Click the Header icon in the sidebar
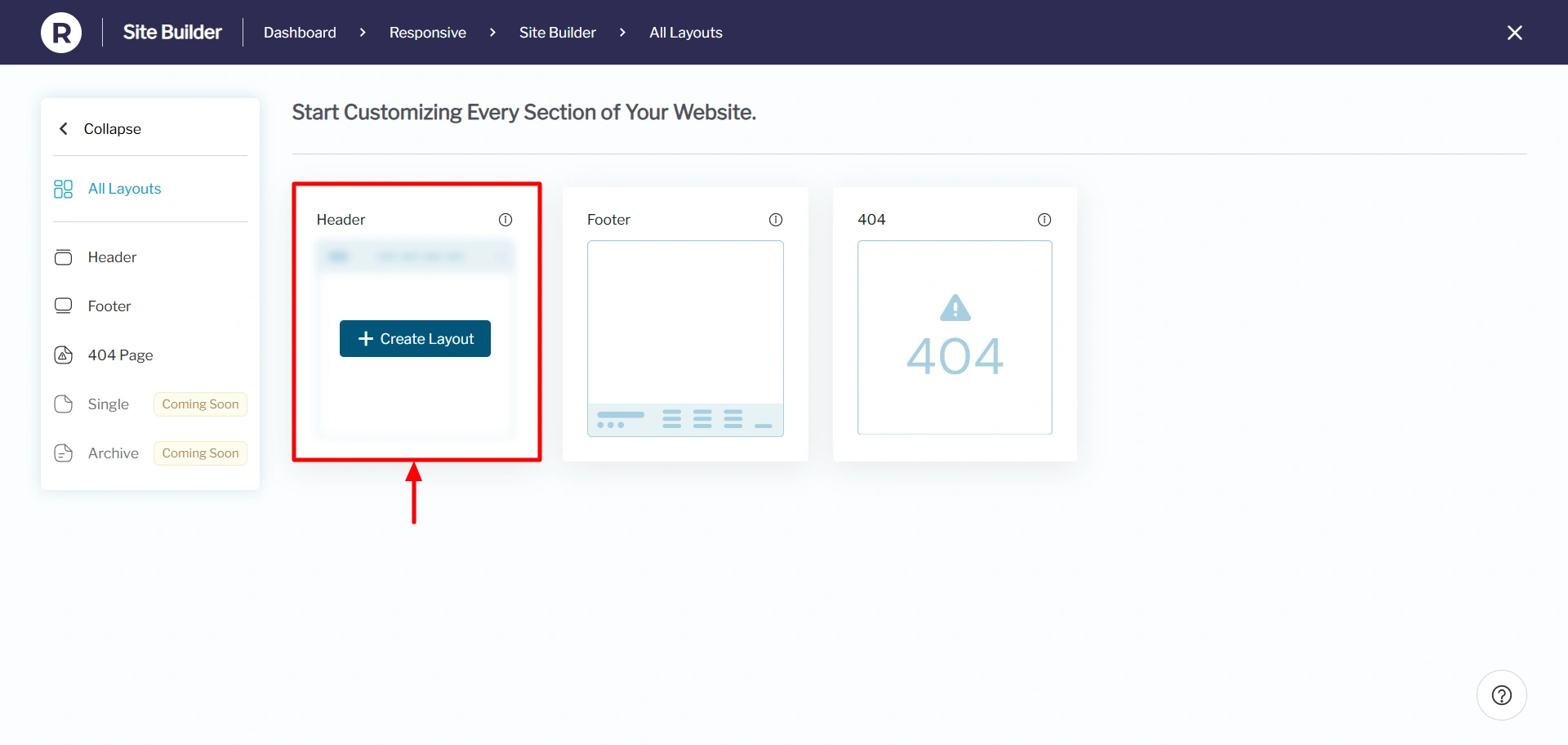This screenshot has height=745, width=1568. coord(63,257)
